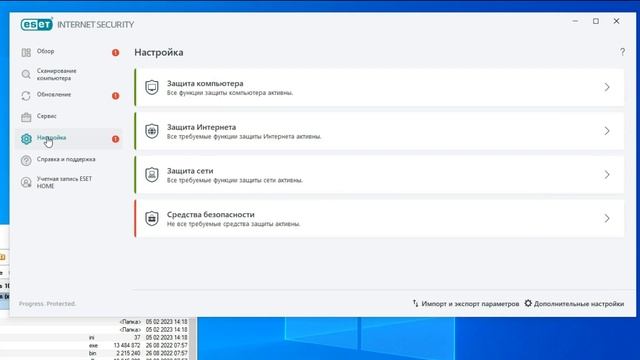Screen dimensions: 640x360
Task: Click the magnifier scan icon in sidebar
Action: tap(26, 74)
